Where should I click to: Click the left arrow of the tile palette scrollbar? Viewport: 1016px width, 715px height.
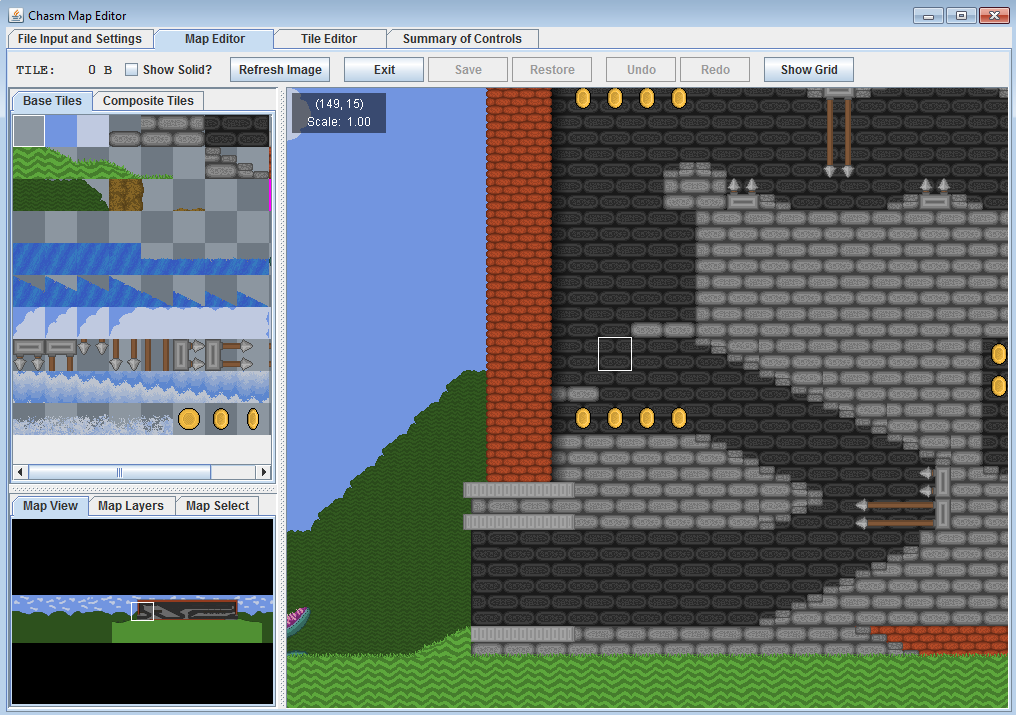coord(19,471)
